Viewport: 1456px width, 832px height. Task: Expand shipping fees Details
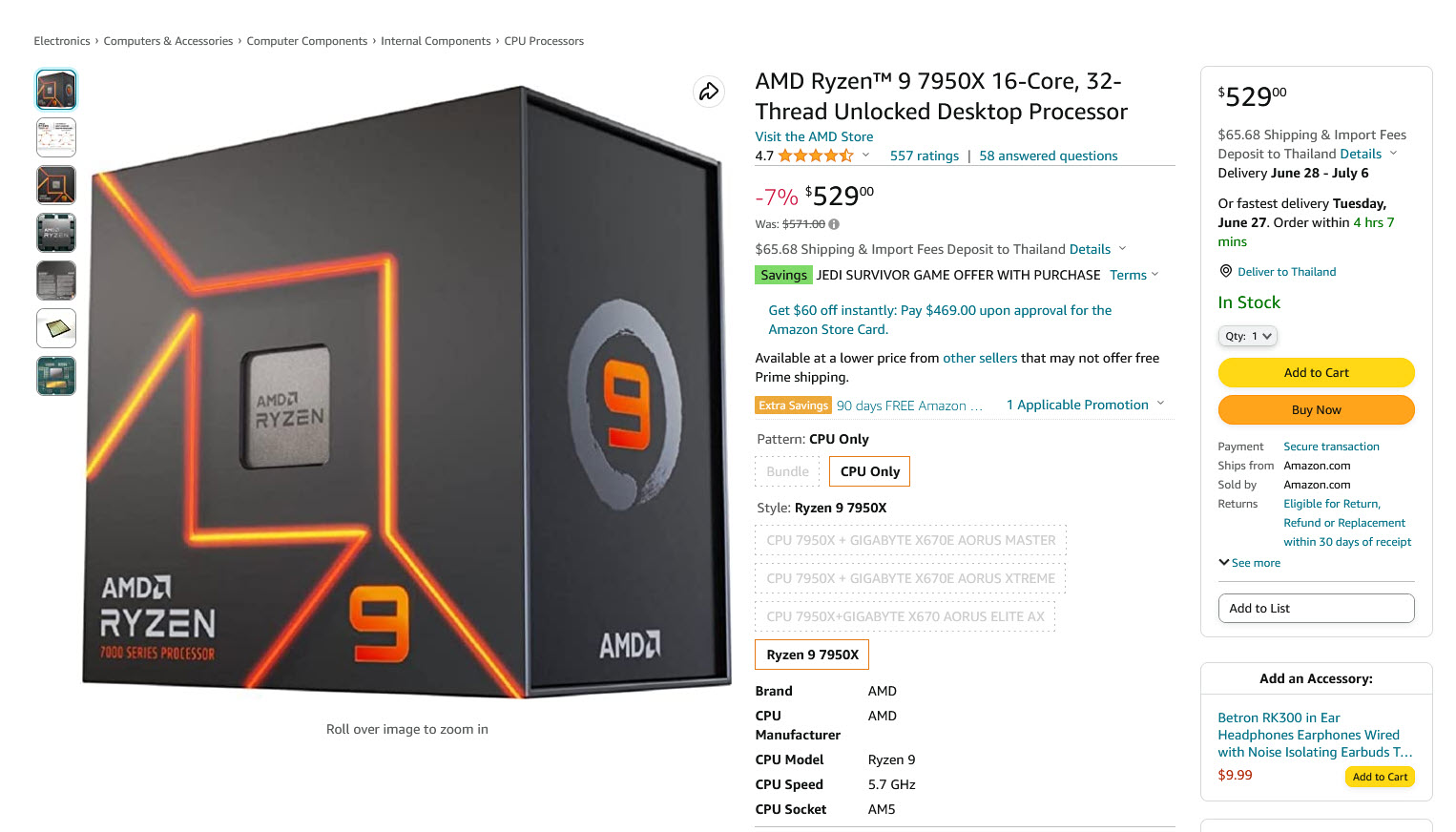tap(1091, 249)
